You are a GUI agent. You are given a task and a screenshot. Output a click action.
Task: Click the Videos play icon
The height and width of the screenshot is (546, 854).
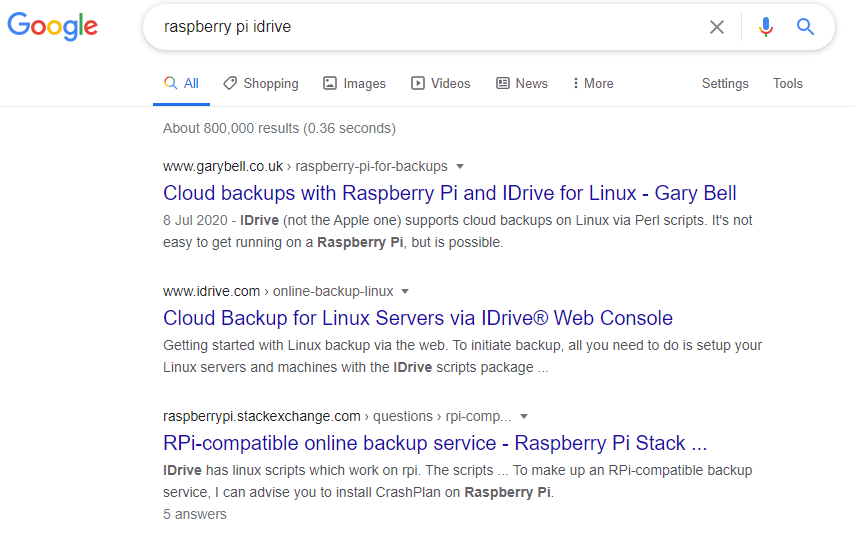(418, 83)
